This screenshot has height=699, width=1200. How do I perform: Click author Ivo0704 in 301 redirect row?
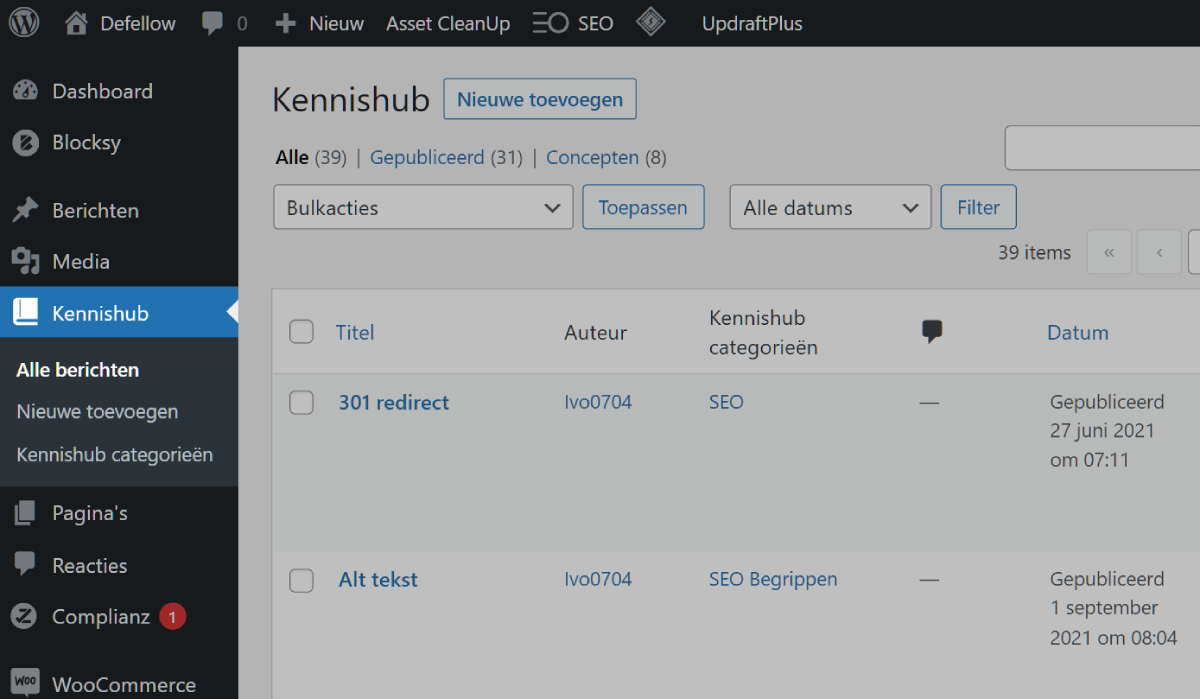coord(598,402)
